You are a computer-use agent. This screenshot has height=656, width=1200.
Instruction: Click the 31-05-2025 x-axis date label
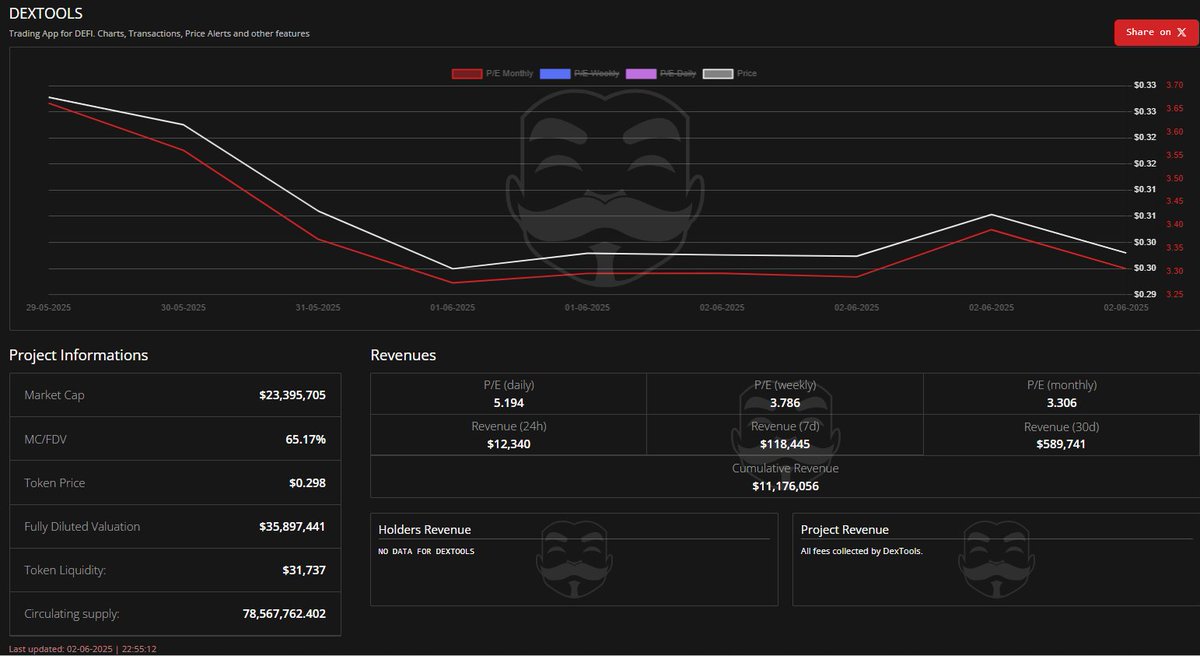(x=318, y=308)
